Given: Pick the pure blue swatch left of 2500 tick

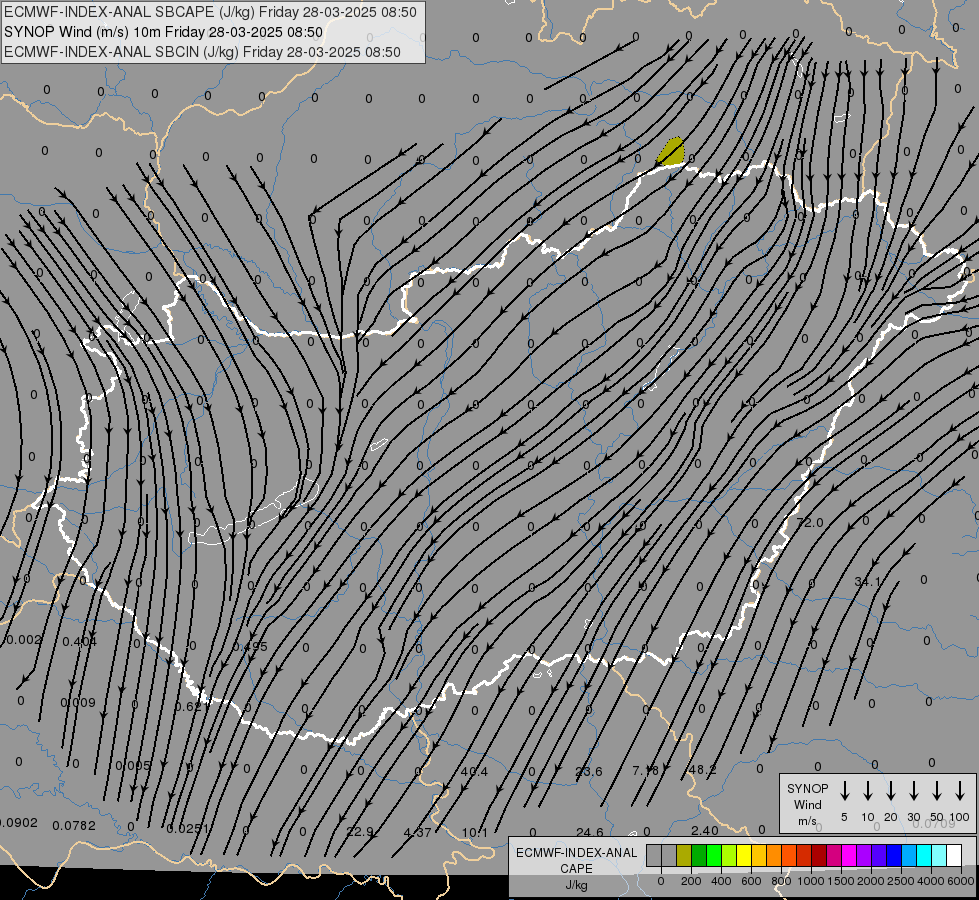Looking at the screenshot, I should (x=894, y=856).
